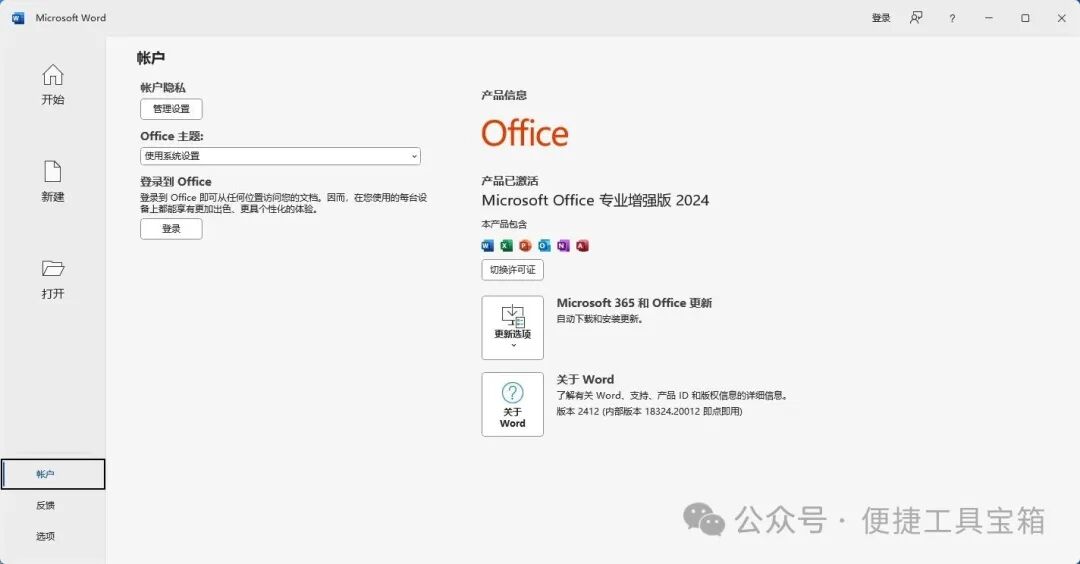Open 选项 in the sidebar
This screenshot has height=564, width=1080.
pyautogui.click(x=45, y=536)
